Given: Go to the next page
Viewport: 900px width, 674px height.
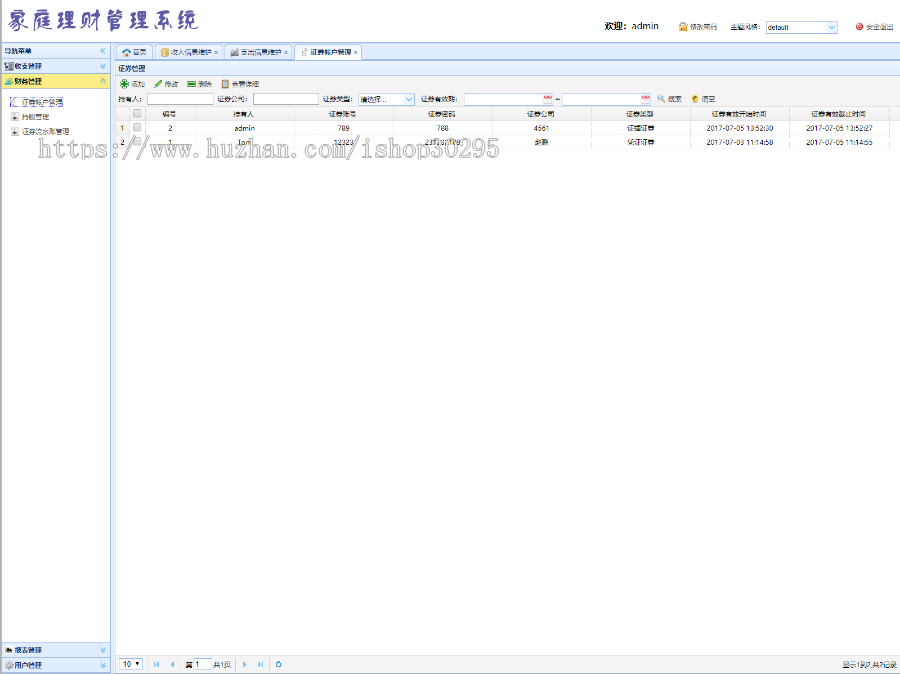Looking at the screenshot, I should [245, 664].
